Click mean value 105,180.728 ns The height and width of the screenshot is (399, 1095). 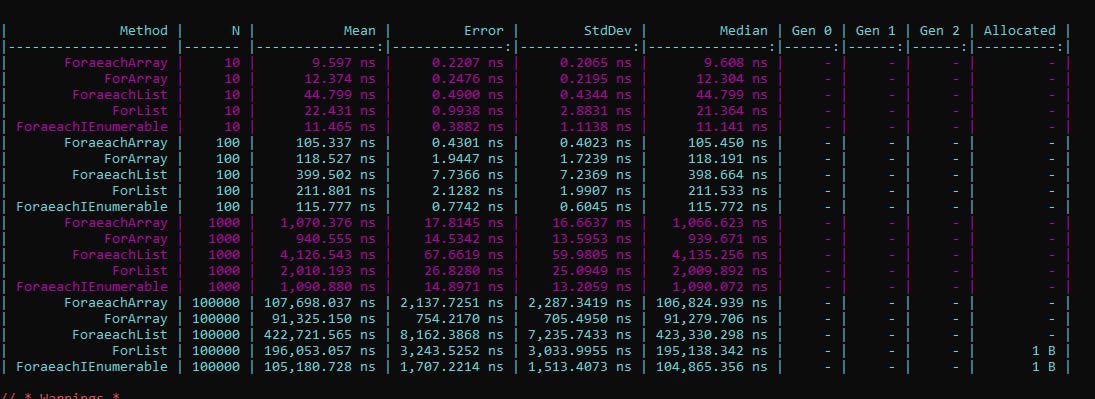[x=320, y=367]
